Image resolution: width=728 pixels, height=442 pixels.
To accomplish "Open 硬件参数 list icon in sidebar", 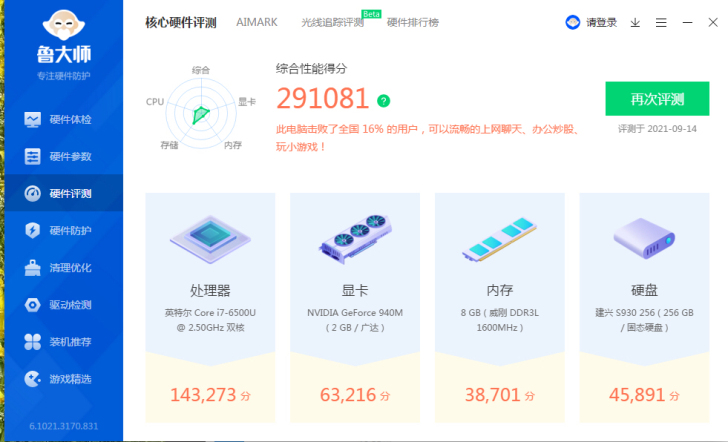I will 32,156.
